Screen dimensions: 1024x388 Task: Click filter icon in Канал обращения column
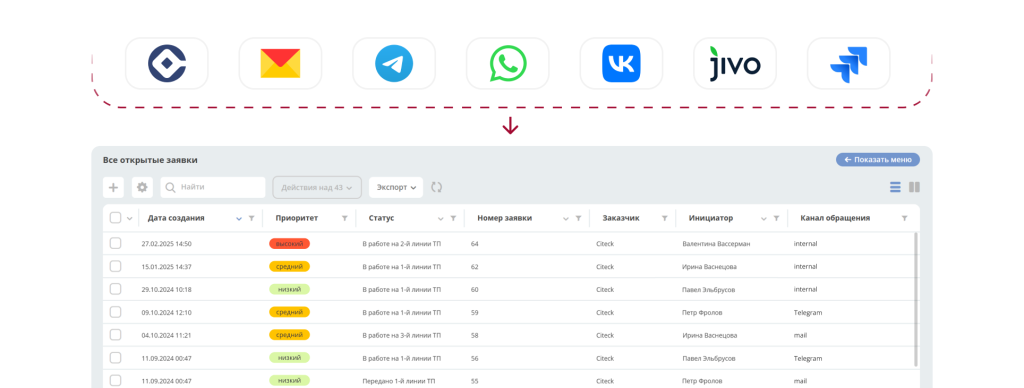coord(904,218)
